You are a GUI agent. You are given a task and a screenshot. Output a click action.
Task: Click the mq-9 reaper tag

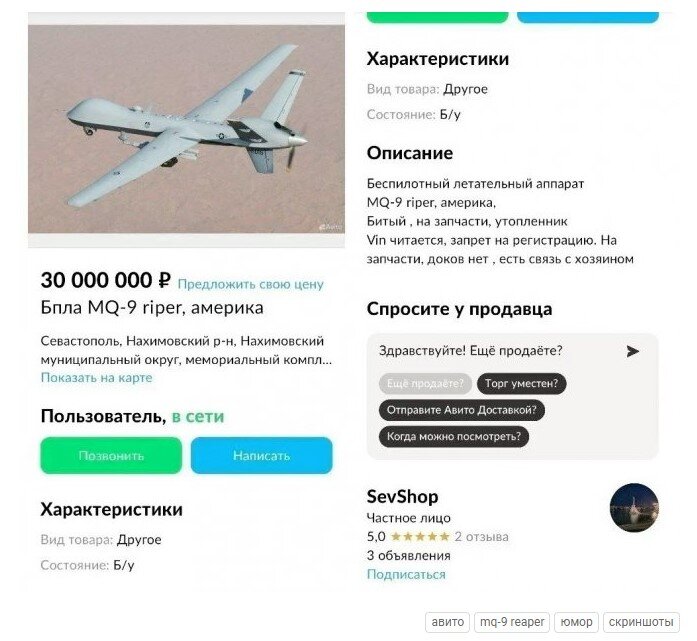[512, 622]
